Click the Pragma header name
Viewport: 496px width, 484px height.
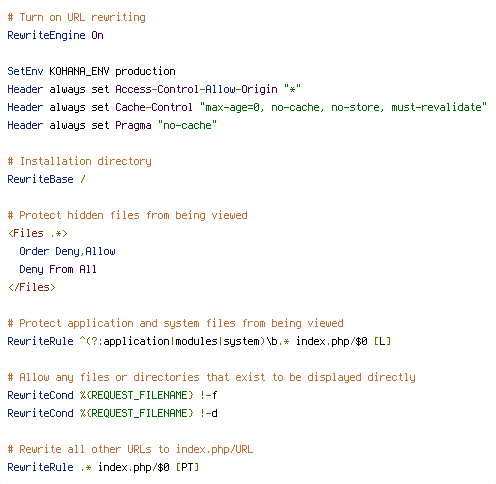tap(133, 126)
